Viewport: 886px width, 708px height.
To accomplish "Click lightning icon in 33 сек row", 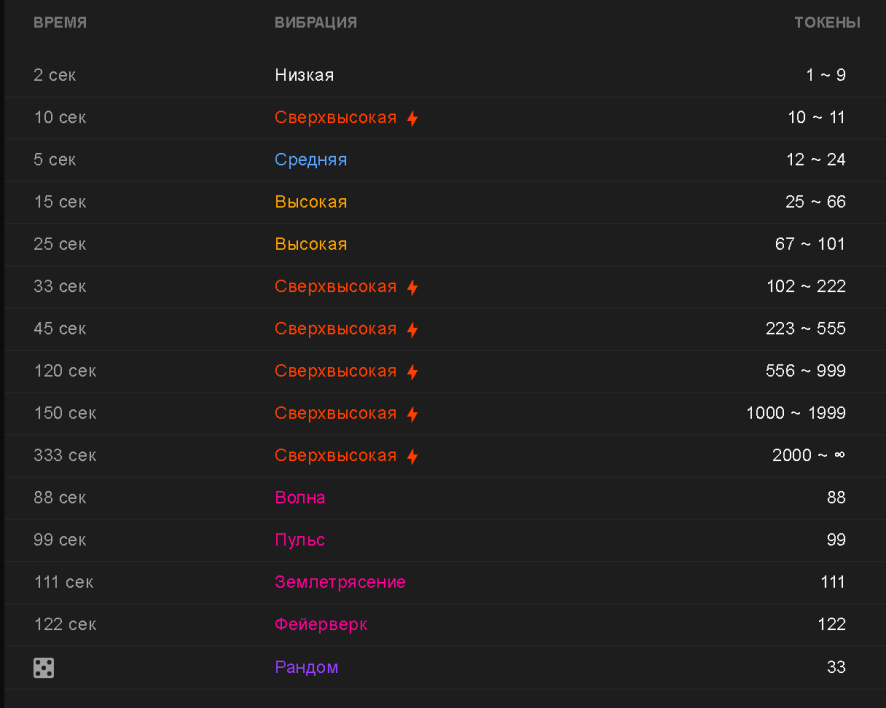I will pyautogui.click(x=412, y=287).
